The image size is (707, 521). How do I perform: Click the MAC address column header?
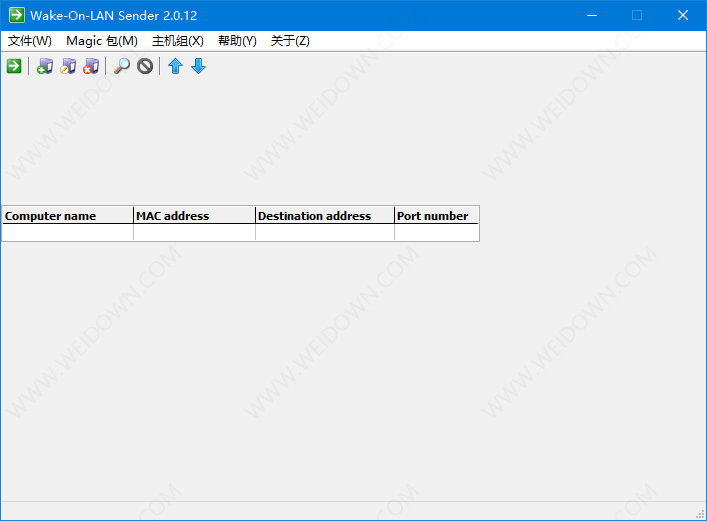pyautogui.click(x=194, y=216)
